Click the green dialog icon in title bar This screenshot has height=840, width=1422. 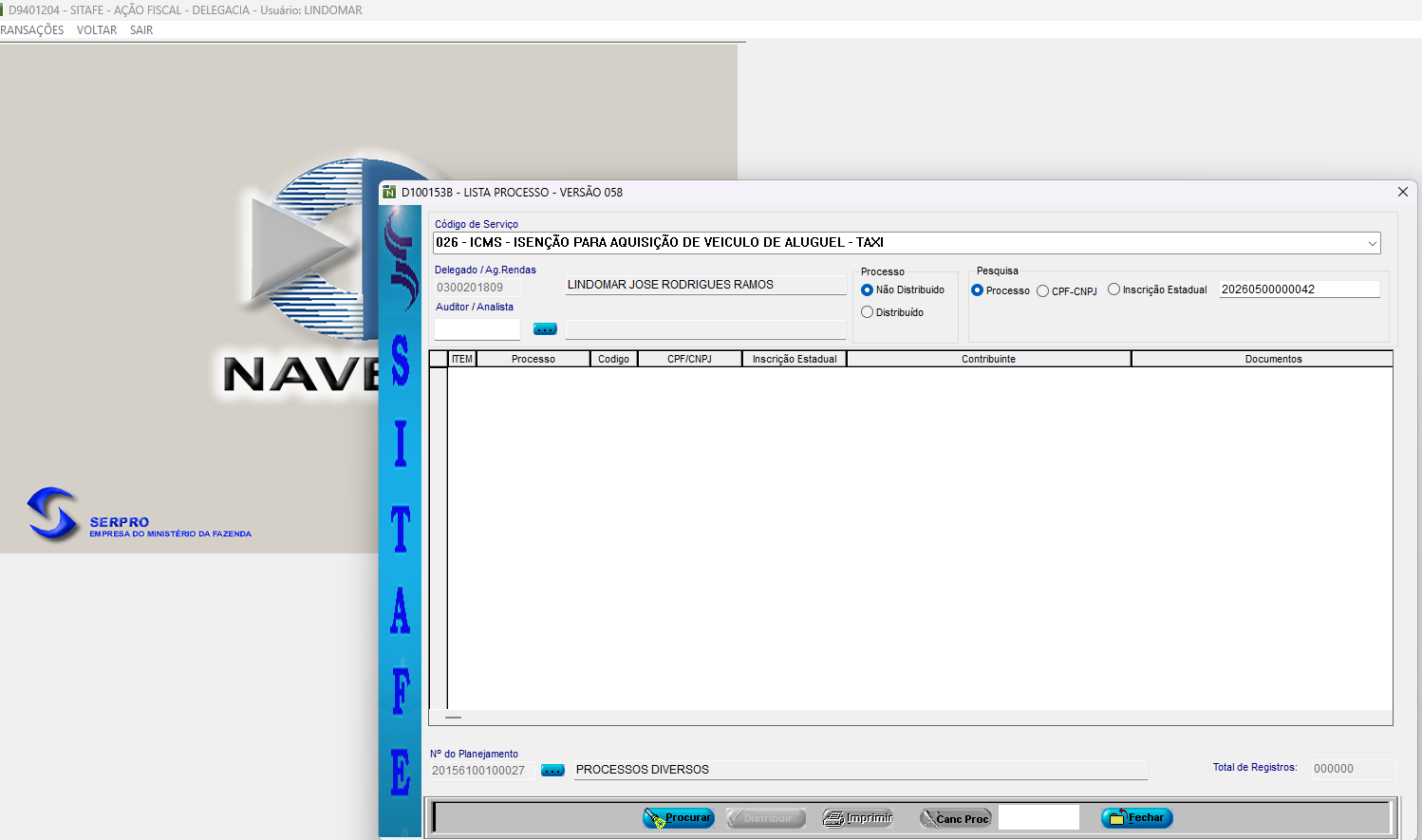tap(389, 193)
